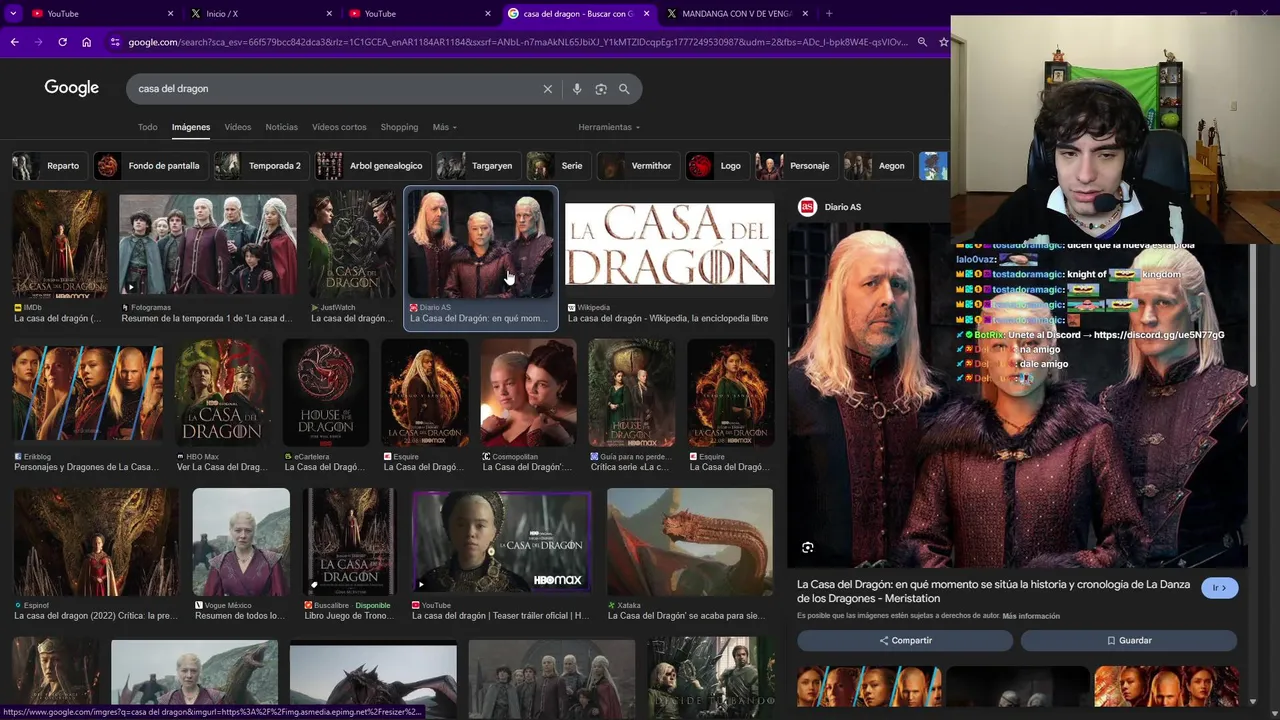Filter by Personaje chip
This screenshot has width=1280, height=720.
point(795,166)
